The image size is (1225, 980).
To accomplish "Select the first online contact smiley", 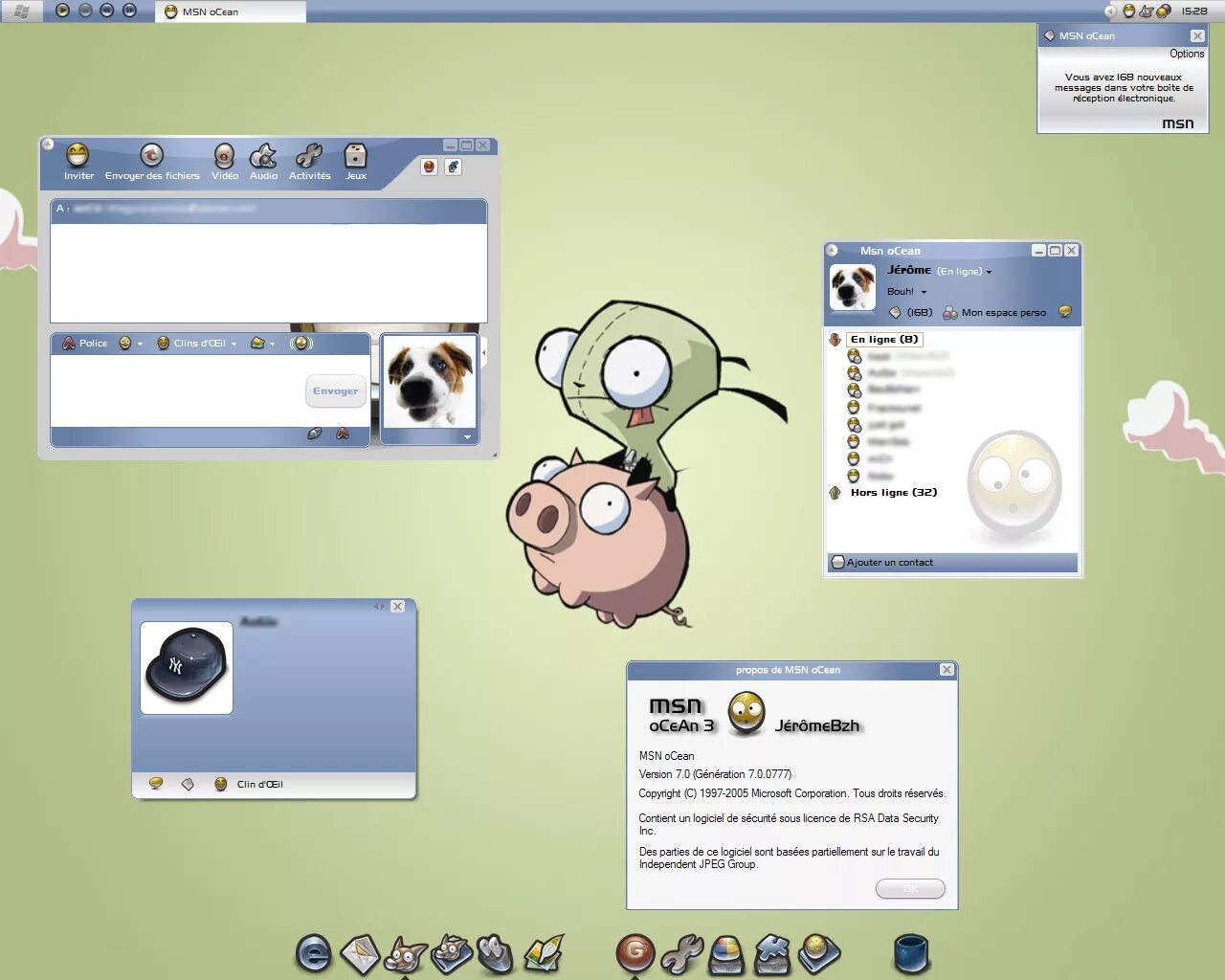I will click(x=854, y=356).
